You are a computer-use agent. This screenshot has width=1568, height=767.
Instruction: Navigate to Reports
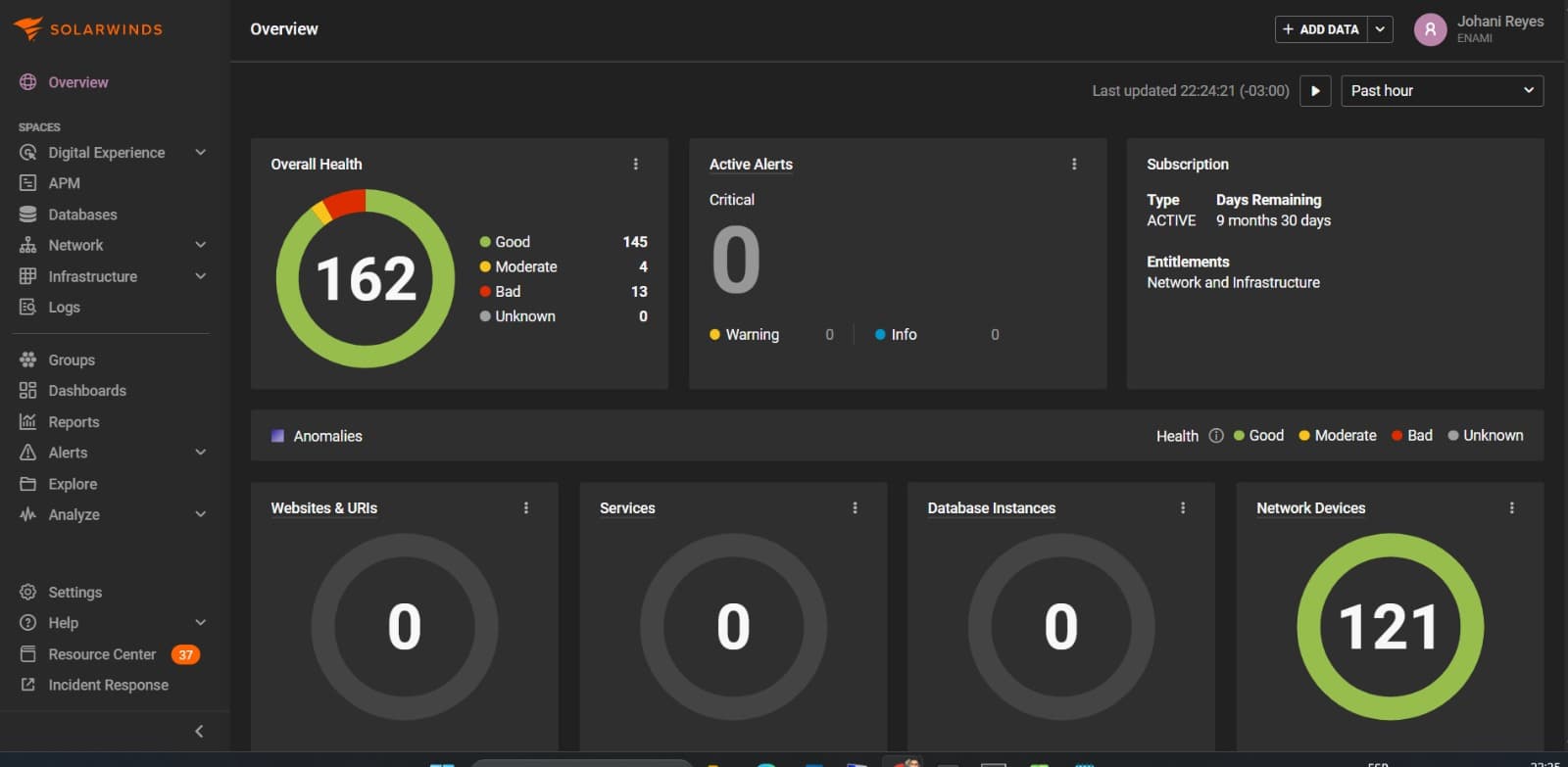73,421
